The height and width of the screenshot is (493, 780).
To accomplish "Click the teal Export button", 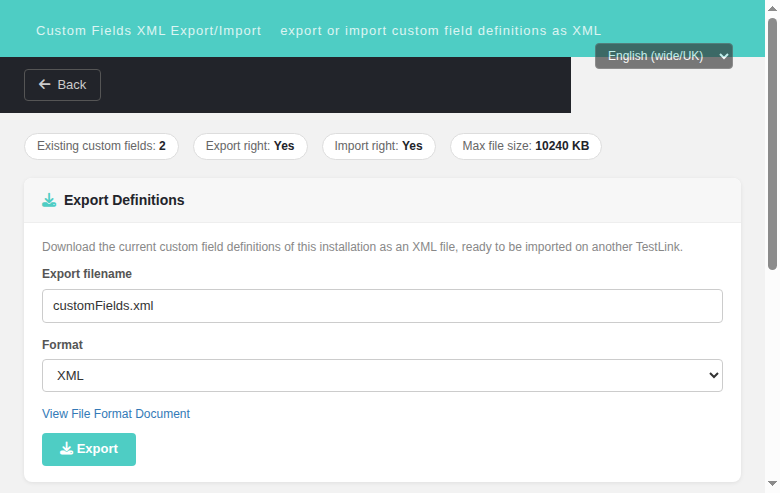I will [89, 449].
